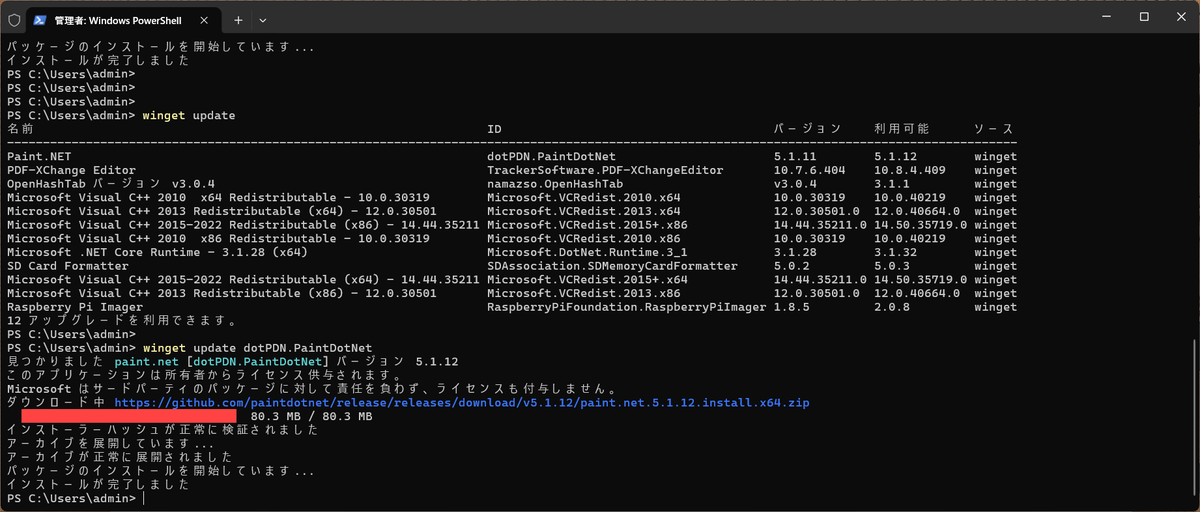Click version 5.1.11 of Paint.NET
This screenshot has width=1200, height=512.
(x=794, y=156)
